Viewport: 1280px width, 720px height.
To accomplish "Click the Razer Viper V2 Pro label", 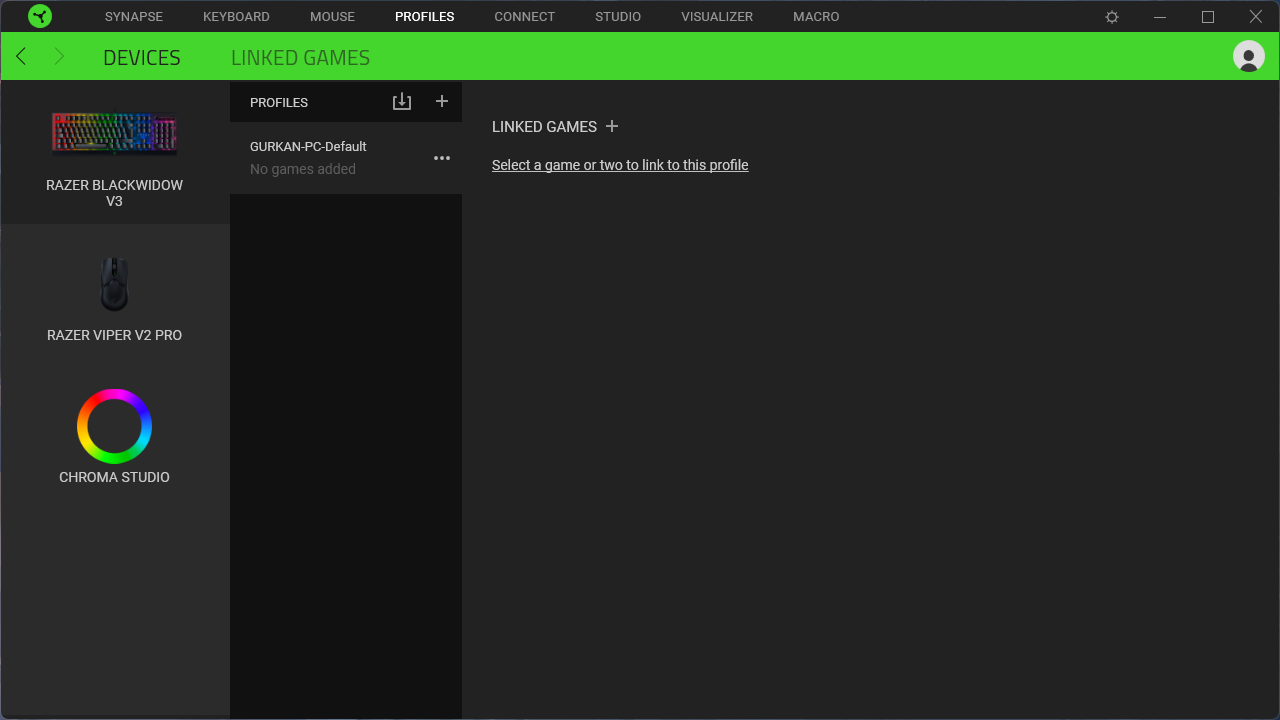I will [114, 335].
